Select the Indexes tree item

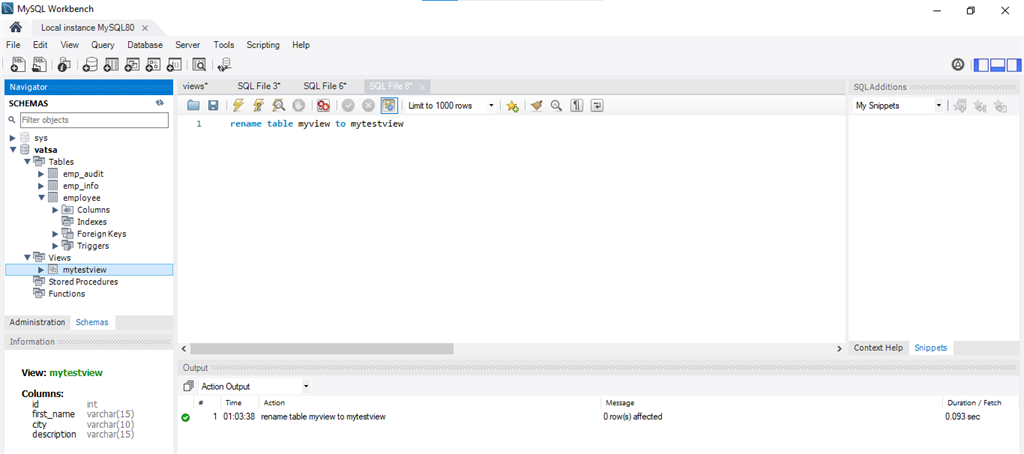click(x=91, y=222)
